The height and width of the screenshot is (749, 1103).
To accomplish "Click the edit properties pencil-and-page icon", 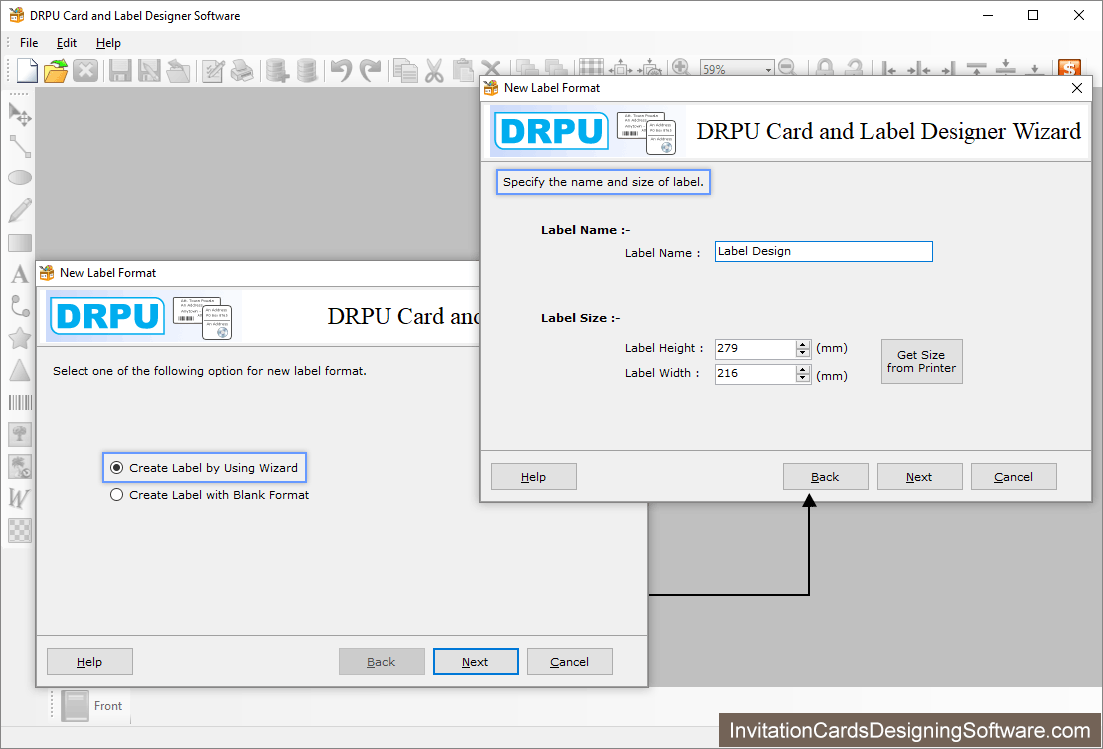I will tap(212, 70).
